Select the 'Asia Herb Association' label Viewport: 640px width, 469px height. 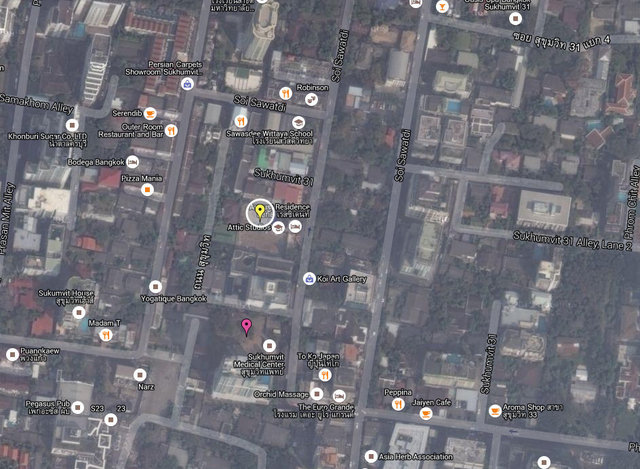pos(416,456)
